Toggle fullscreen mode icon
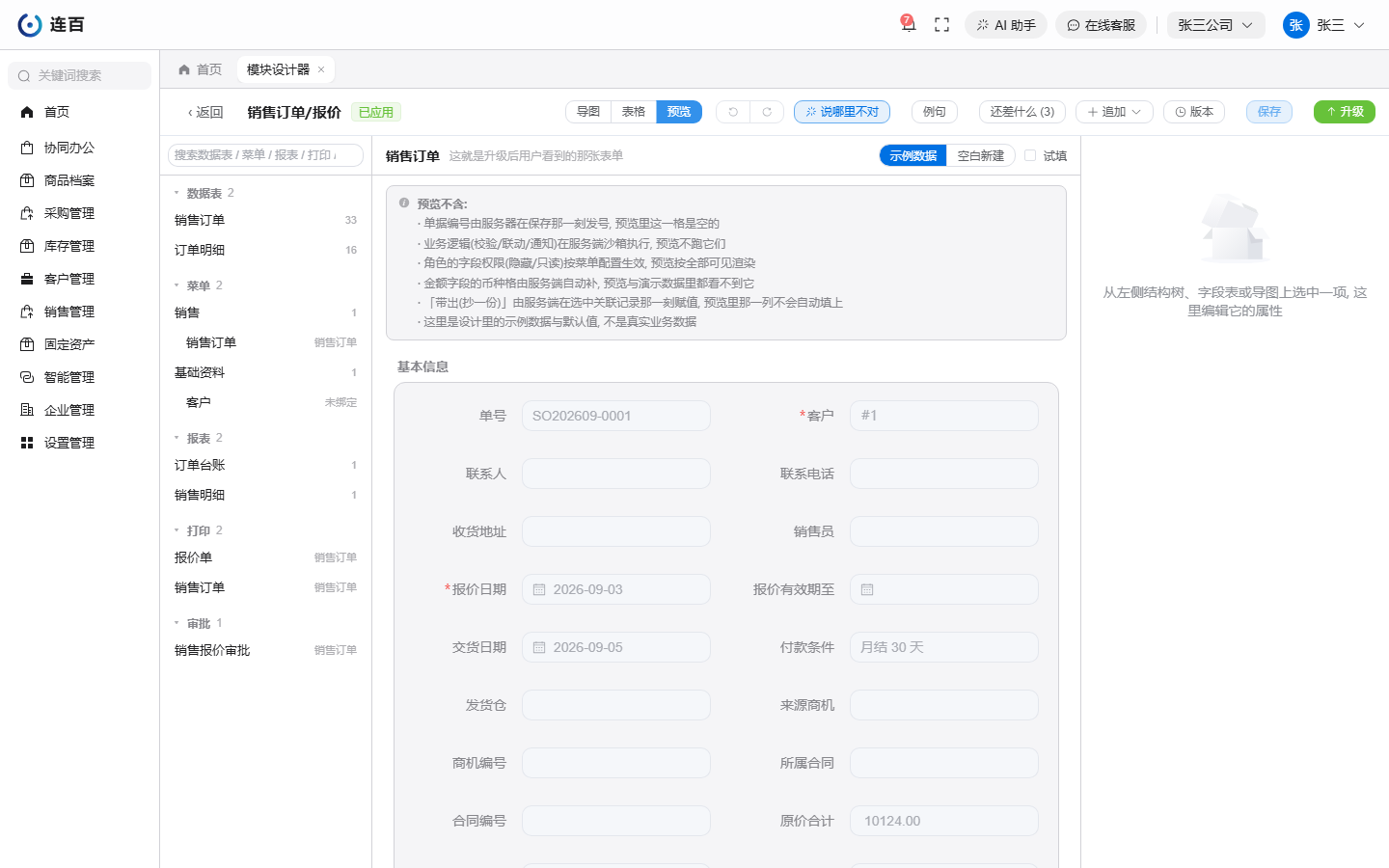Screen dimensions: 1389x868 942,25
